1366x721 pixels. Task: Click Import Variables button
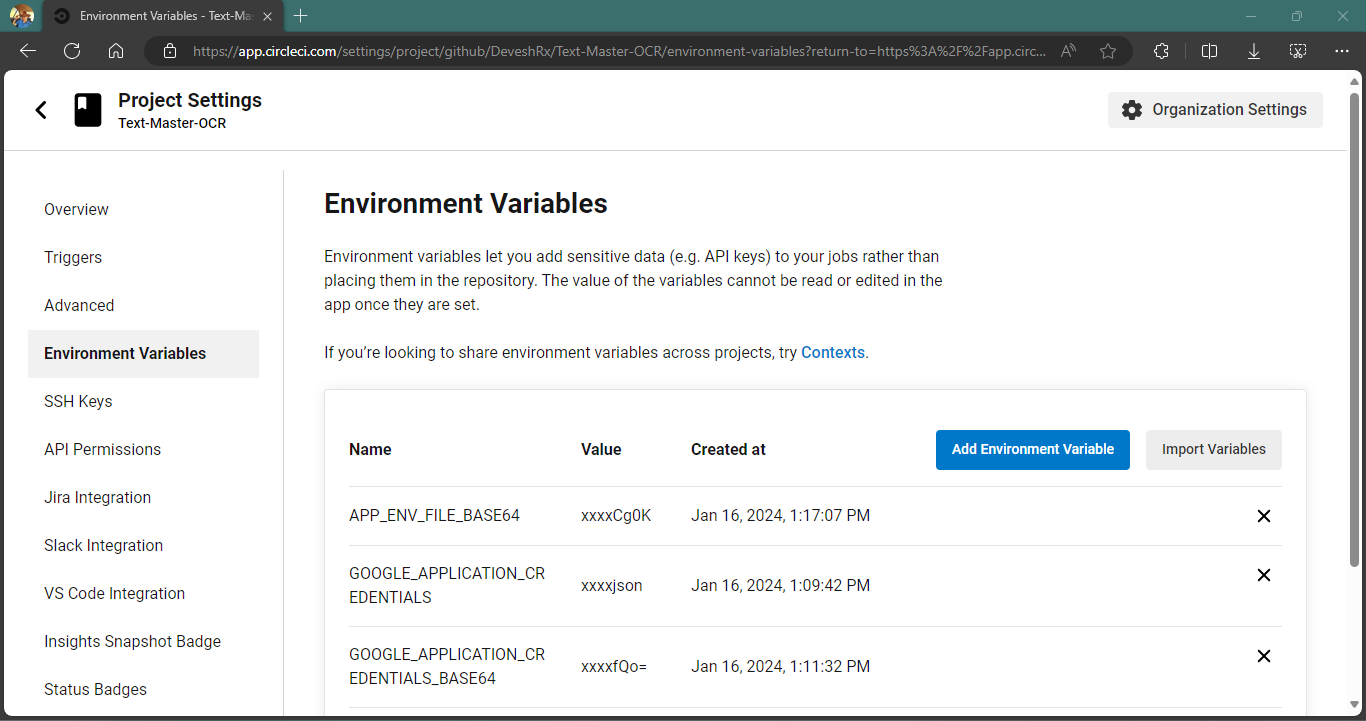coord(1214,450)
